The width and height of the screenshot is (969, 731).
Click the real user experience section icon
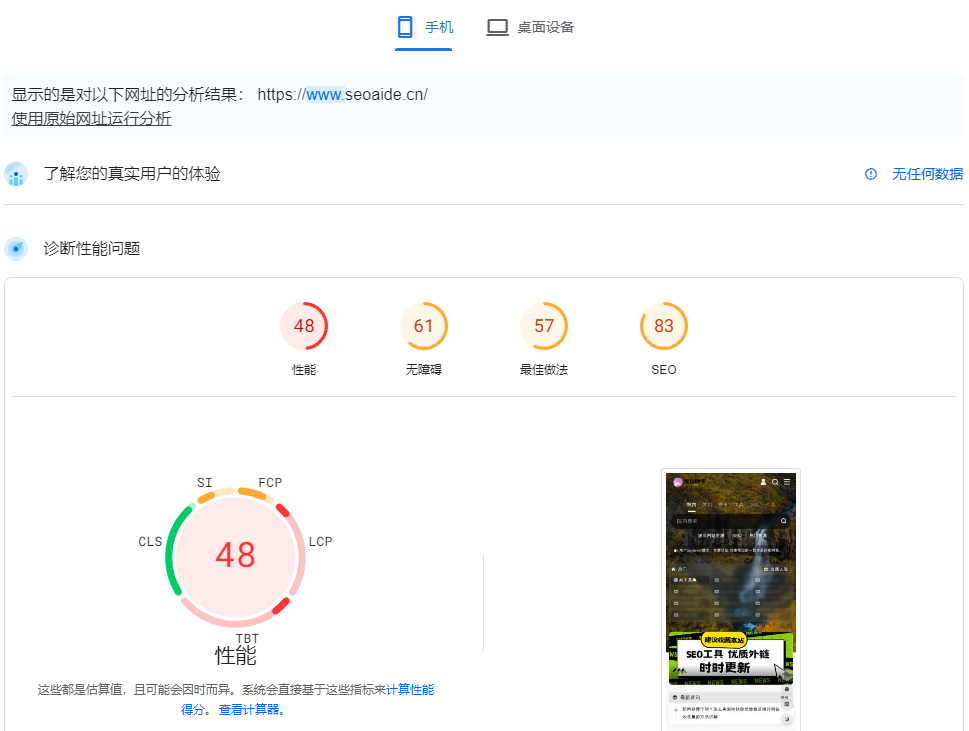pyautogui.click(x=16, y=175)
